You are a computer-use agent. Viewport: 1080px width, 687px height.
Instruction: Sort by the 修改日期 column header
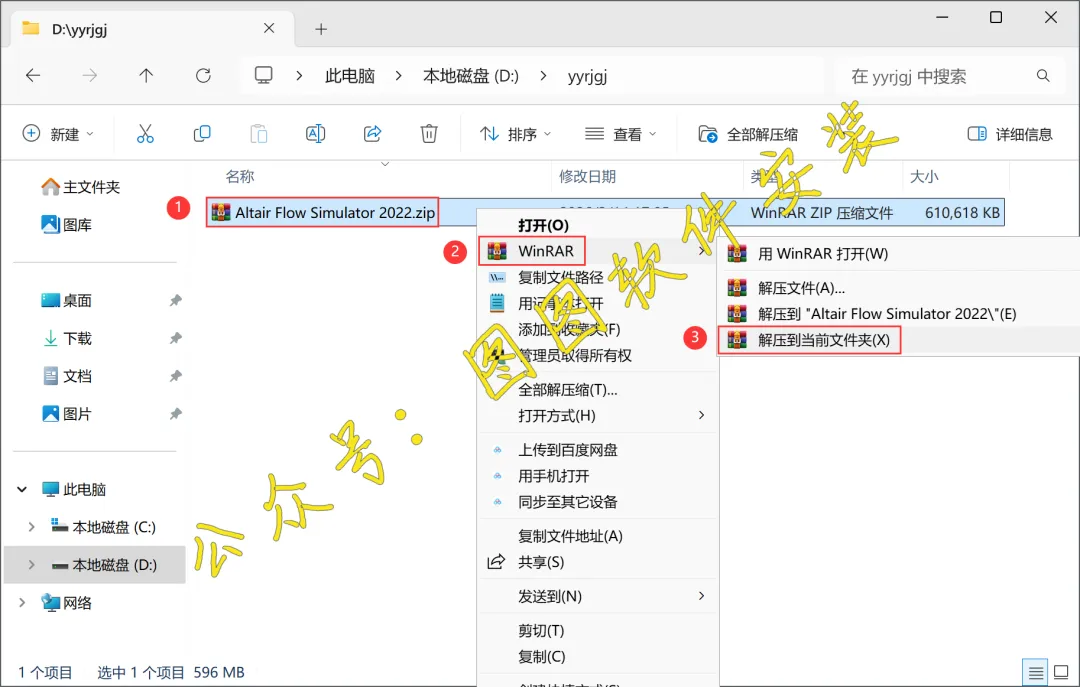587,176
